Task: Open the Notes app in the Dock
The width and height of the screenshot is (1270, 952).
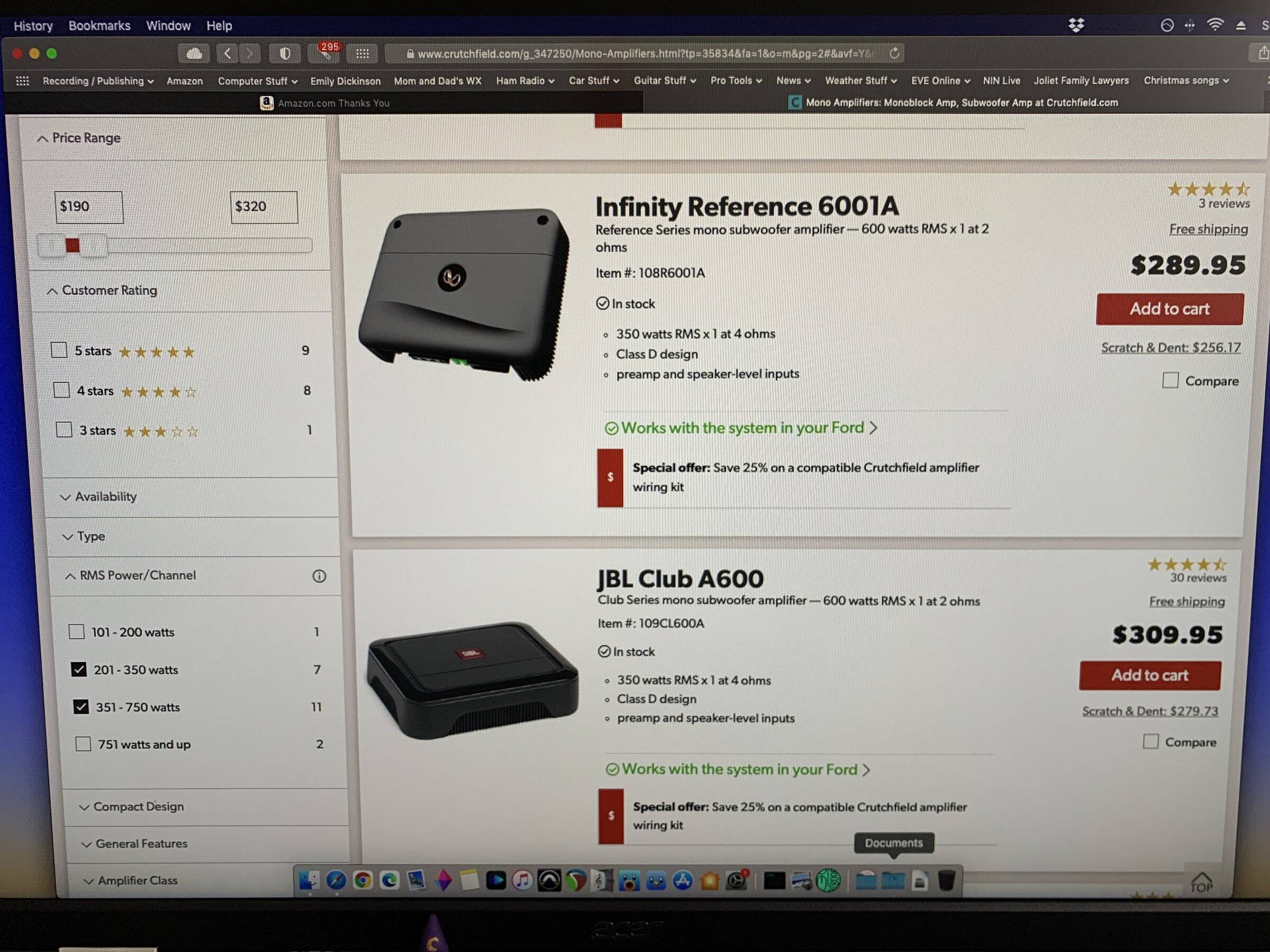Action: [469, 880]
